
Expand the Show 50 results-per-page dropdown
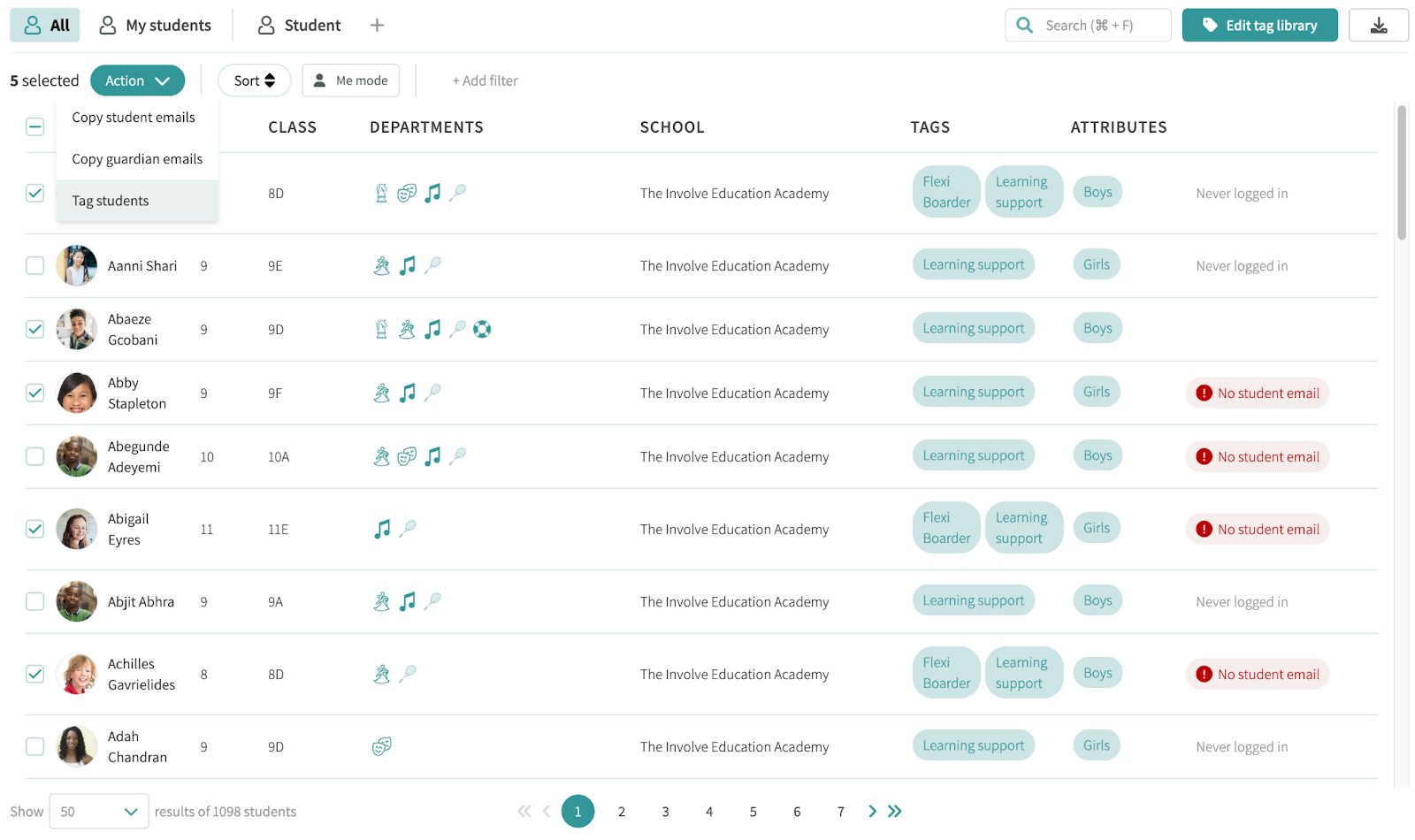click(x=99, y=811)
